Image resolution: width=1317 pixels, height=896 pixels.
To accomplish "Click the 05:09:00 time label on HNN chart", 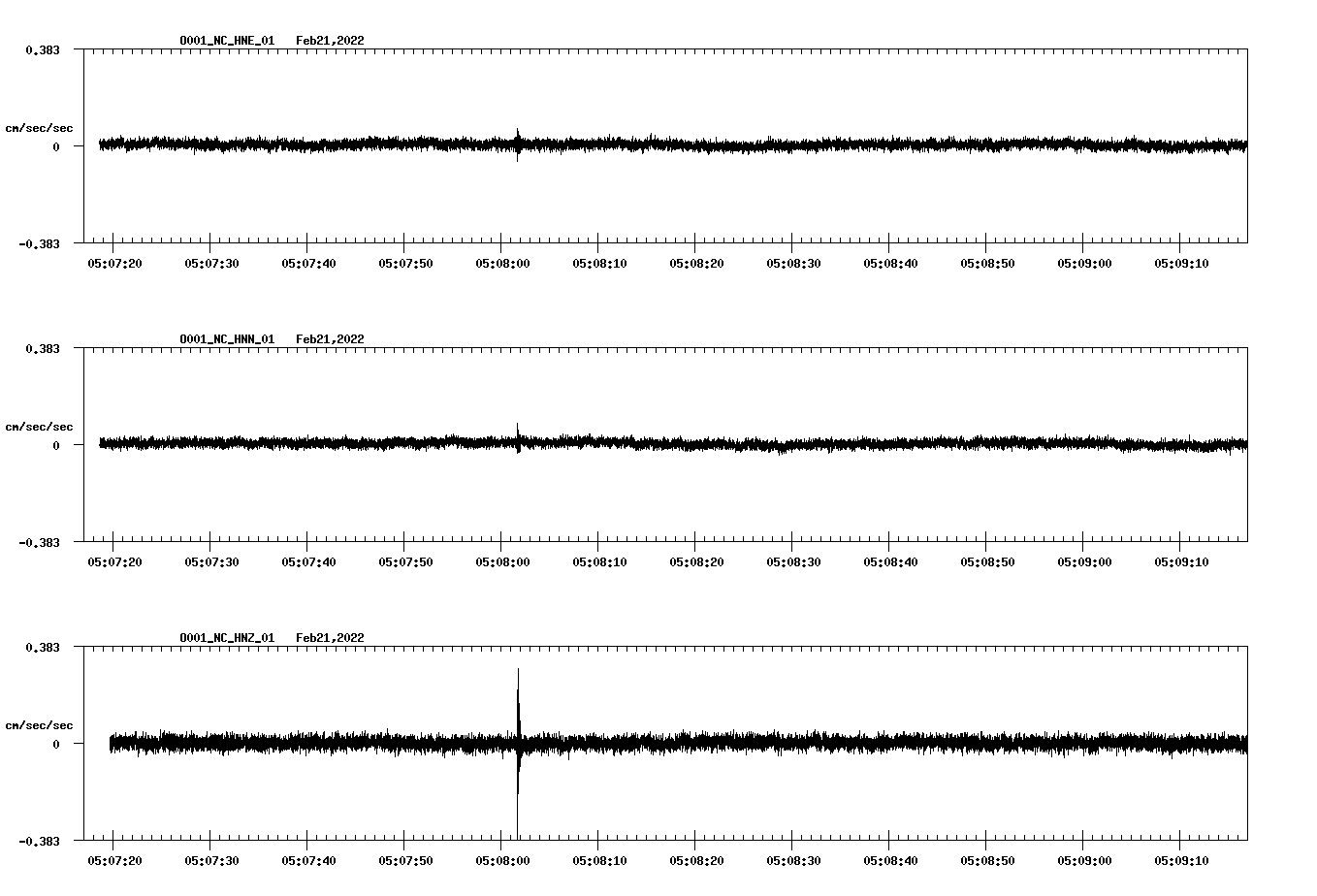I will [1084, 561].
